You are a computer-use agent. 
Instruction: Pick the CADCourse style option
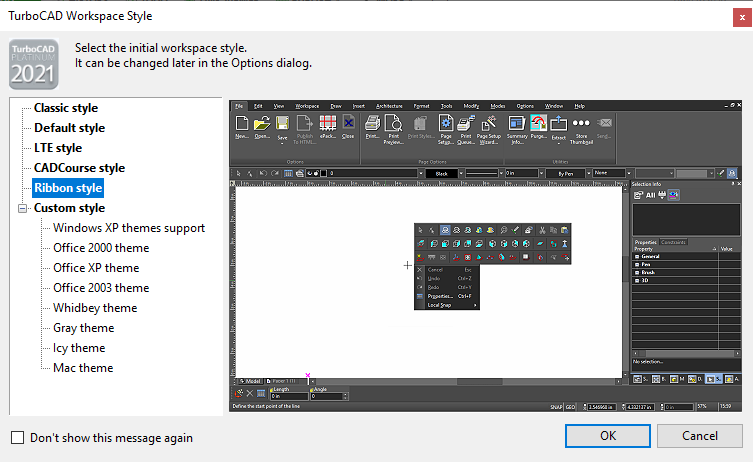(79, 168)
